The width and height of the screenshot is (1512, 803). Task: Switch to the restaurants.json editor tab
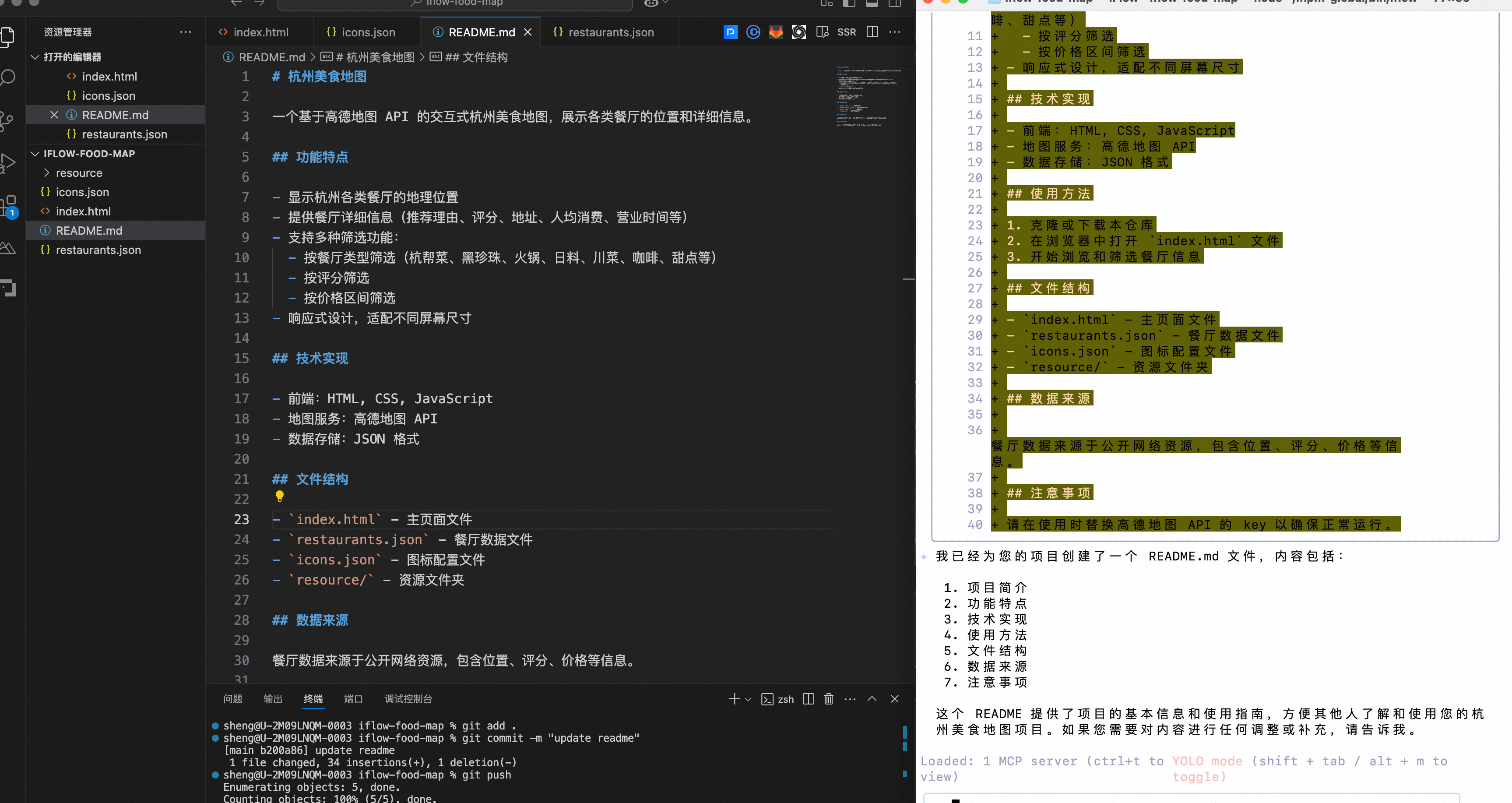click(x=610, y=32)
